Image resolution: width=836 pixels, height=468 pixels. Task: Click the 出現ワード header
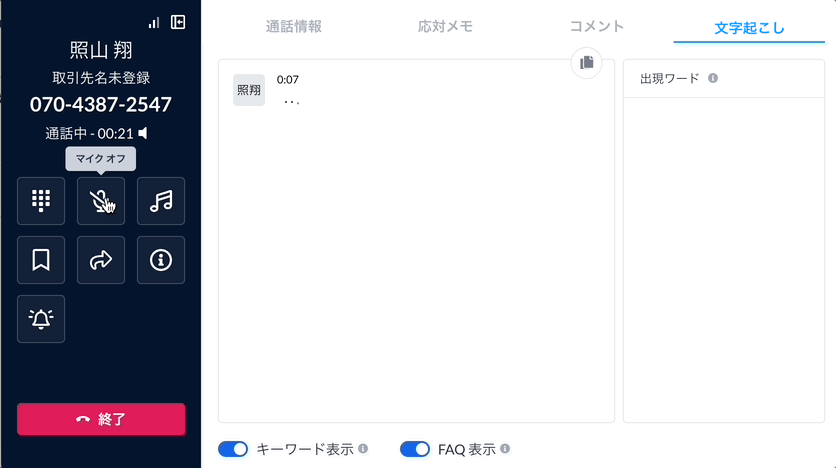coord(670,78)
